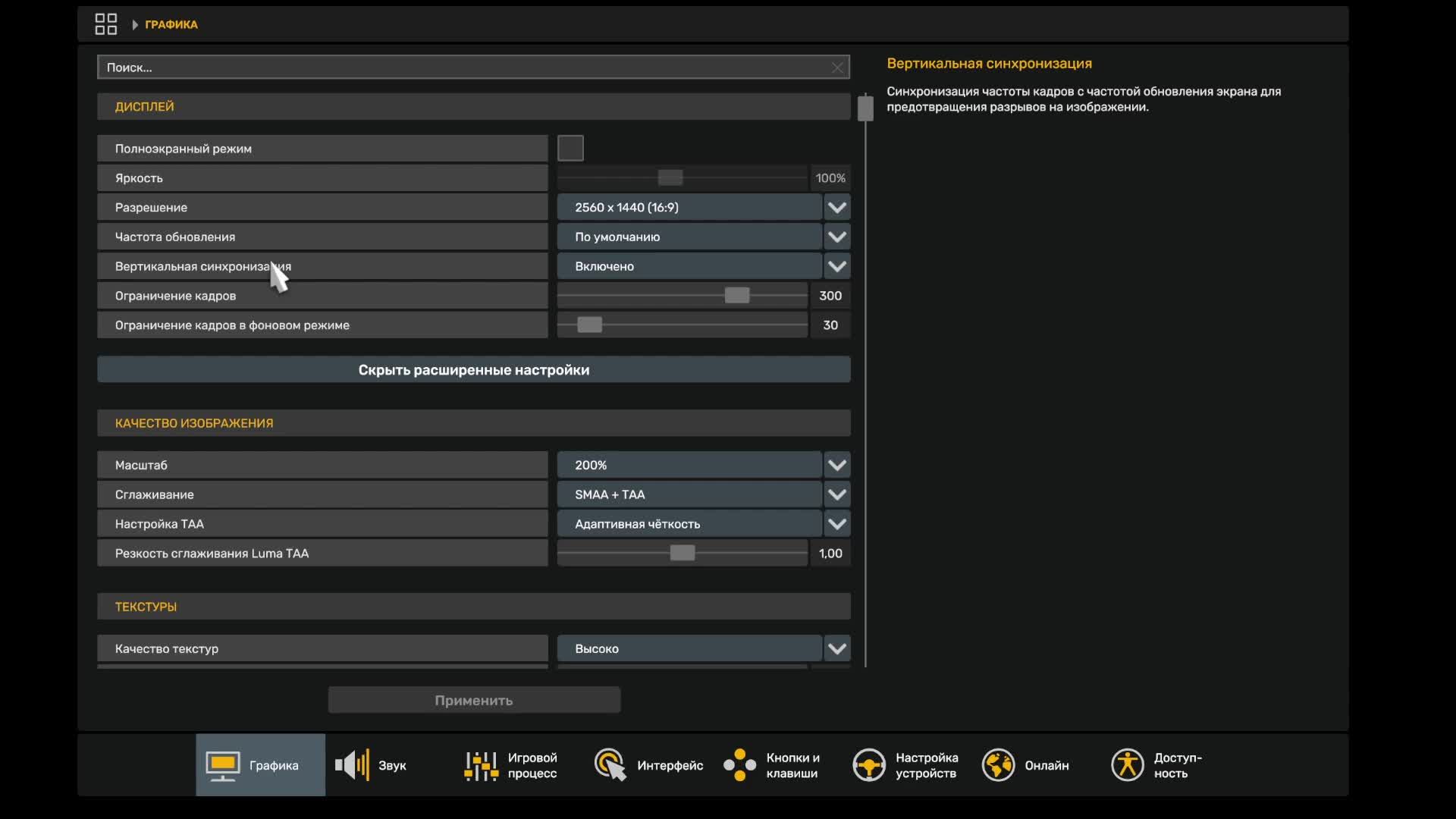Switch to the Кнопки и клавиши tab

[778, 765]
